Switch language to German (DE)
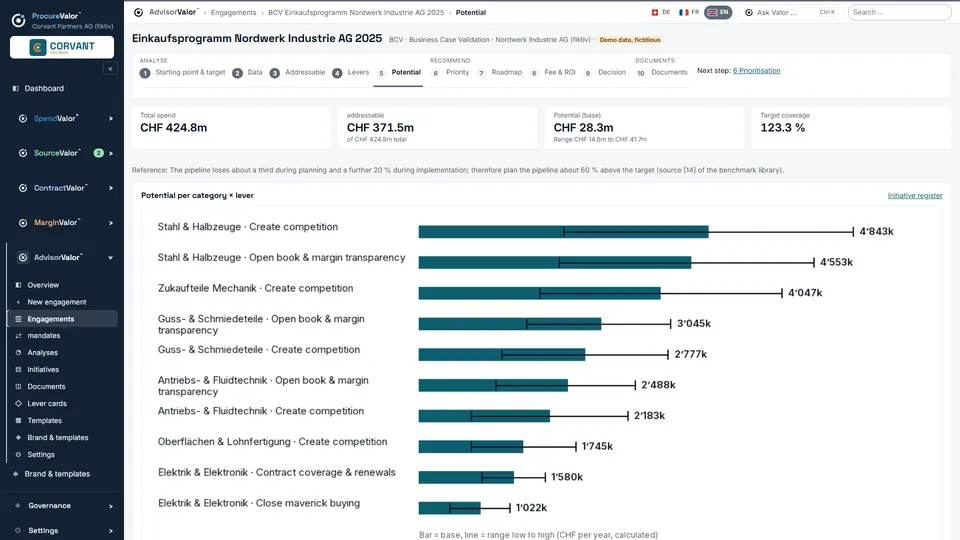This screenshot has height=540, width=960. pos(661,12)
